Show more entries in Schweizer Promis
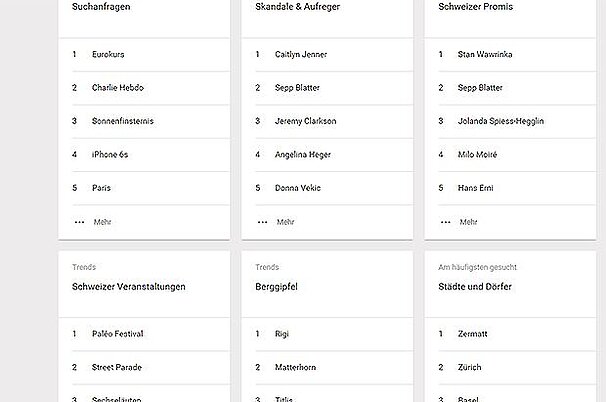Screen dimensions: 606x402 point(461,222)
